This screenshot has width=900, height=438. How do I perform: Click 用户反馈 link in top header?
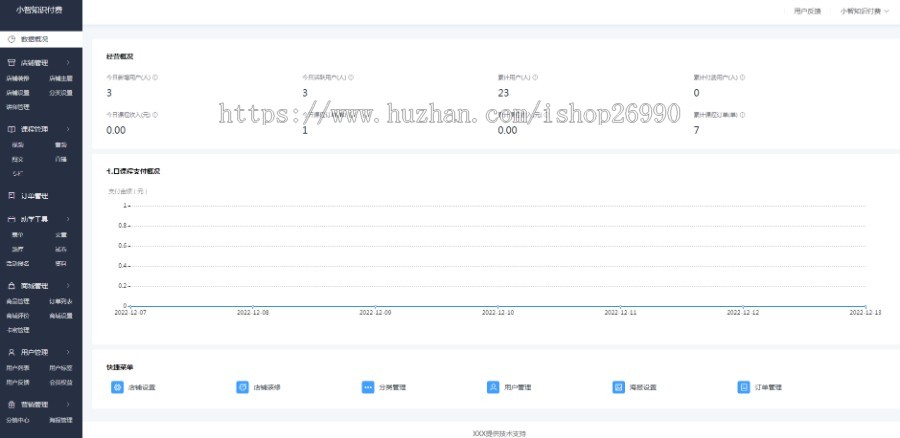807,11
